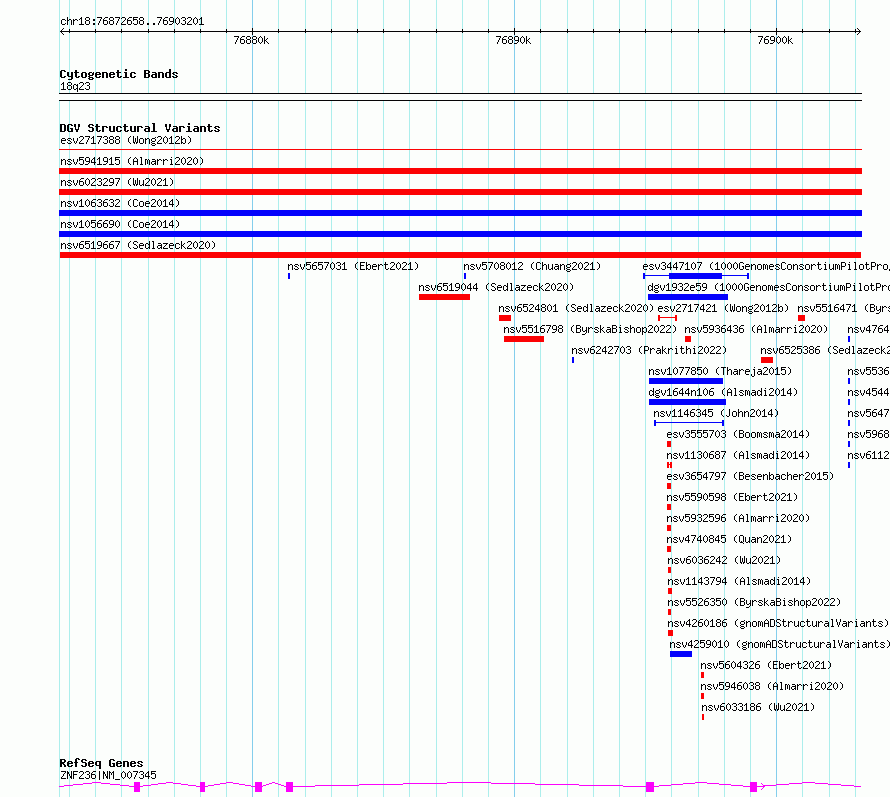890x797 pixels.
Task: Click nsv1063632 (Coe2014) label
Action: 120,203
